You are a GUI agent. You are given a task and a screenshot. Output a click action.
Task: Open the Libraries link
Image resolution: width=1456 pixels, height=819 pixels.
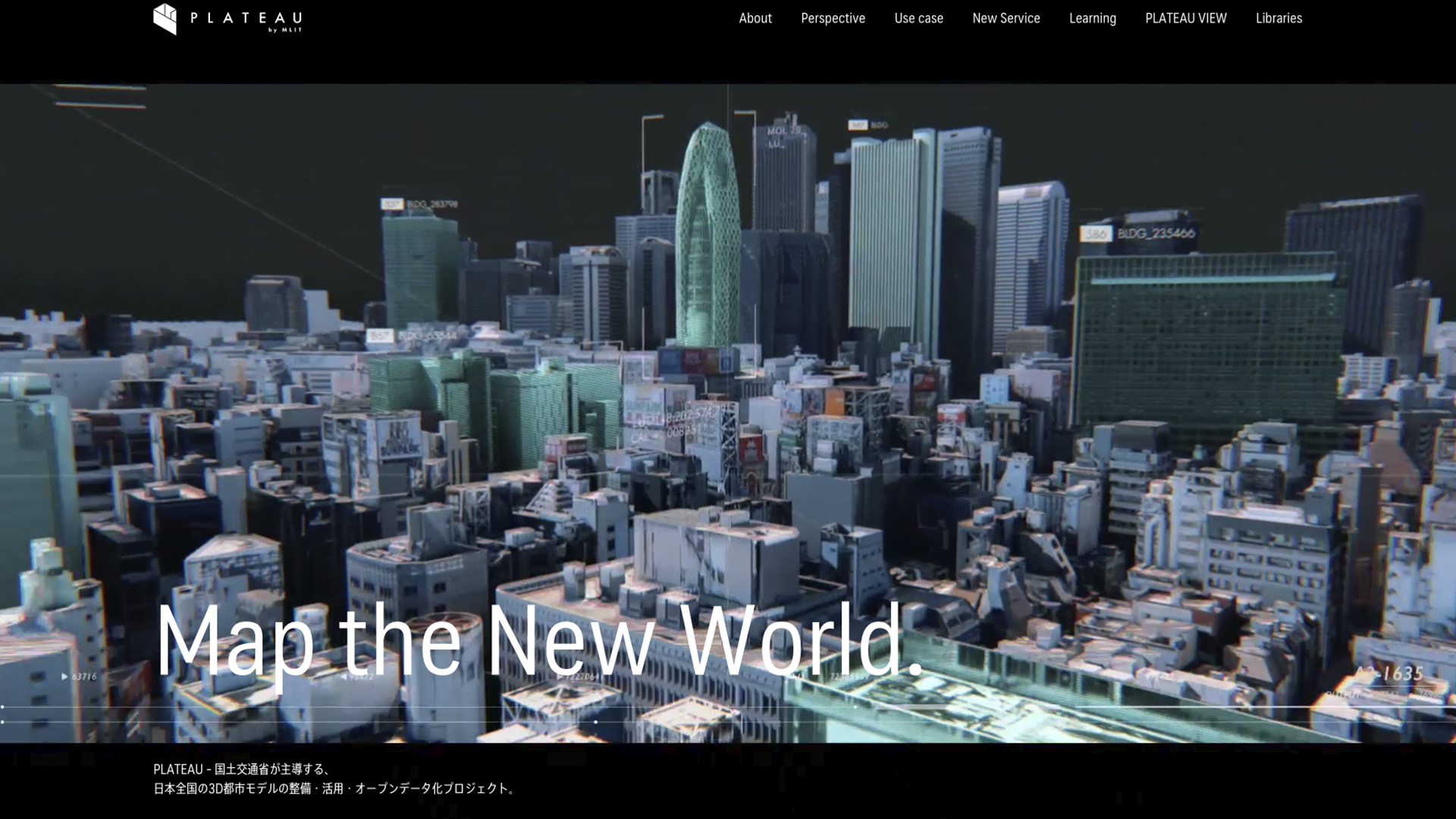pos(1279,18)
